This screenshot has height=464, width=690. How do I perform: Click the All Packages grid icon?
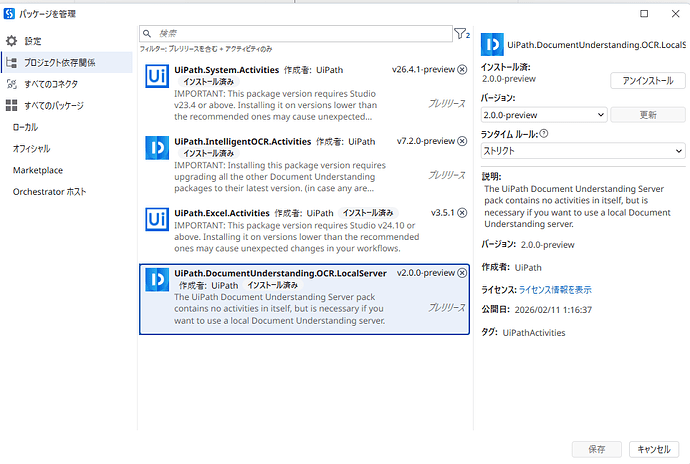(11, 105)
